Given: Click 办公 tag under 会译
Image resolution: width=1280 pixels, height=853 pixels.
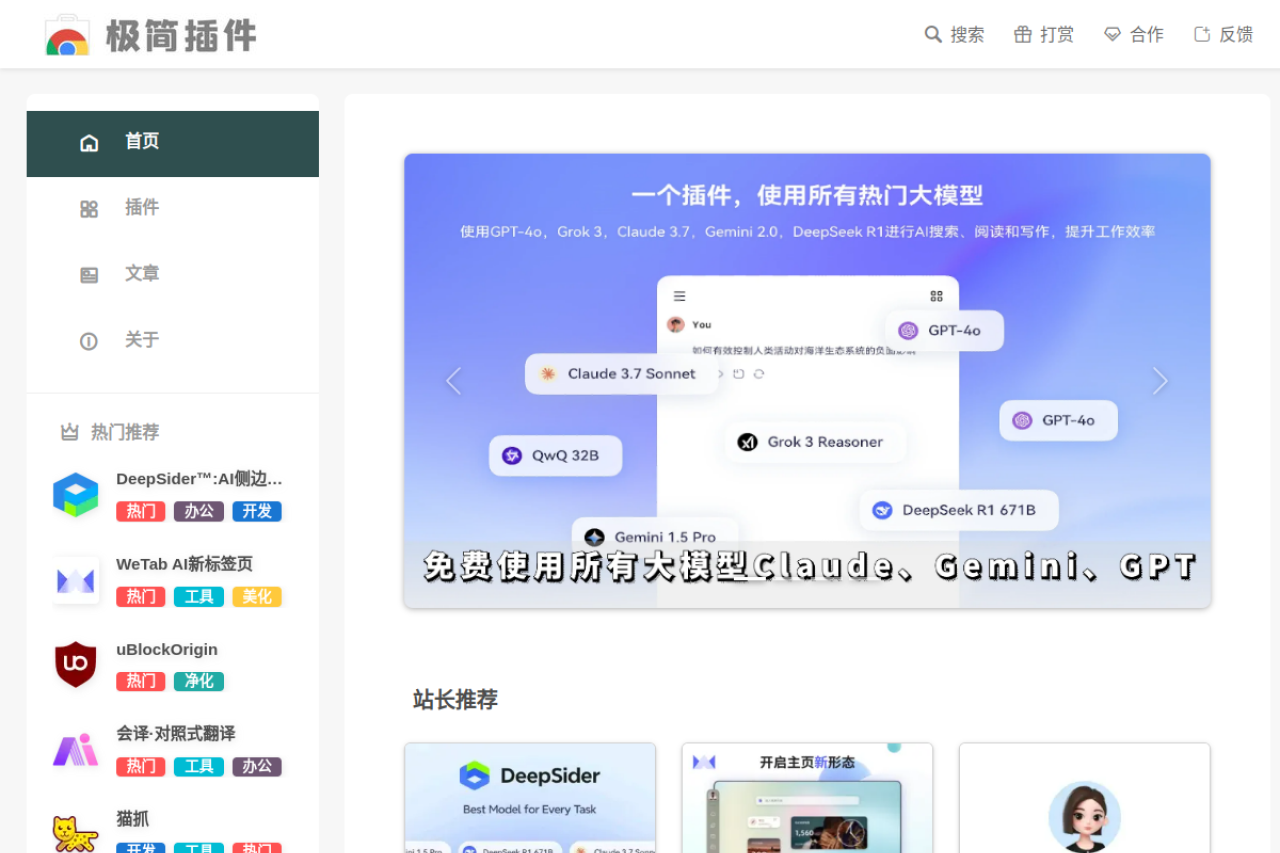Looking at the screenshot, I should coord(257,767).
